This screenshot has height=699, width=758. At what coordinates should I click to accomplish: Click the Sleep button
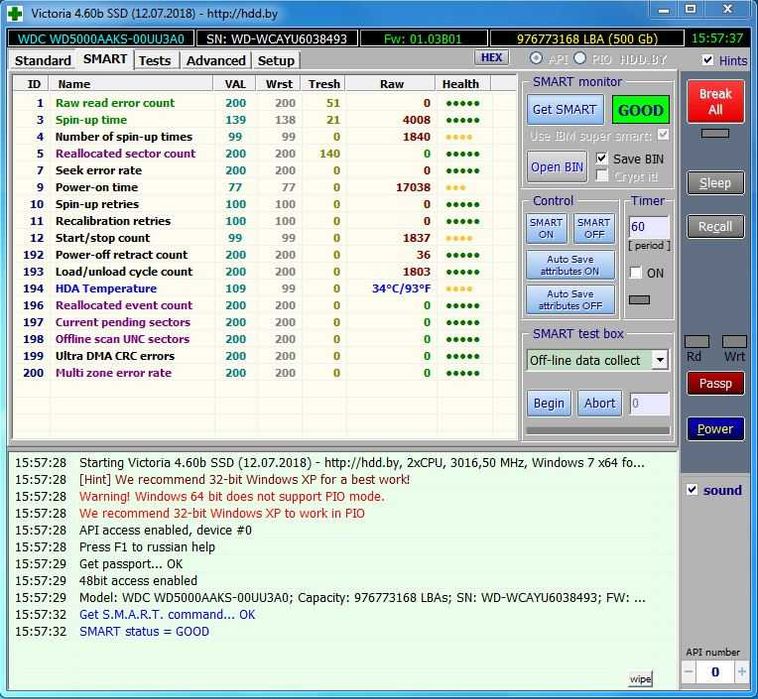click(x=715, y=183)
